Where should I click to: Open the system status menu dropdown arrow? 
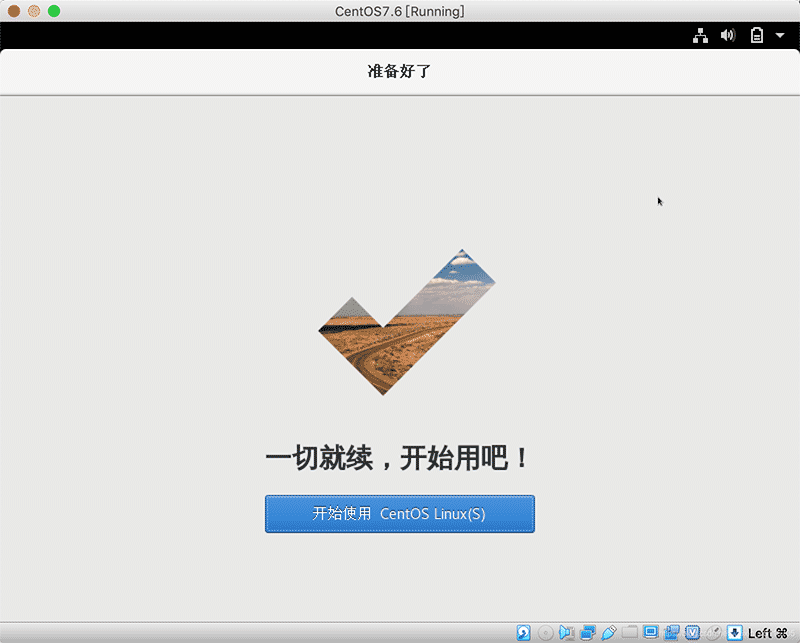[x=780, y=34]
